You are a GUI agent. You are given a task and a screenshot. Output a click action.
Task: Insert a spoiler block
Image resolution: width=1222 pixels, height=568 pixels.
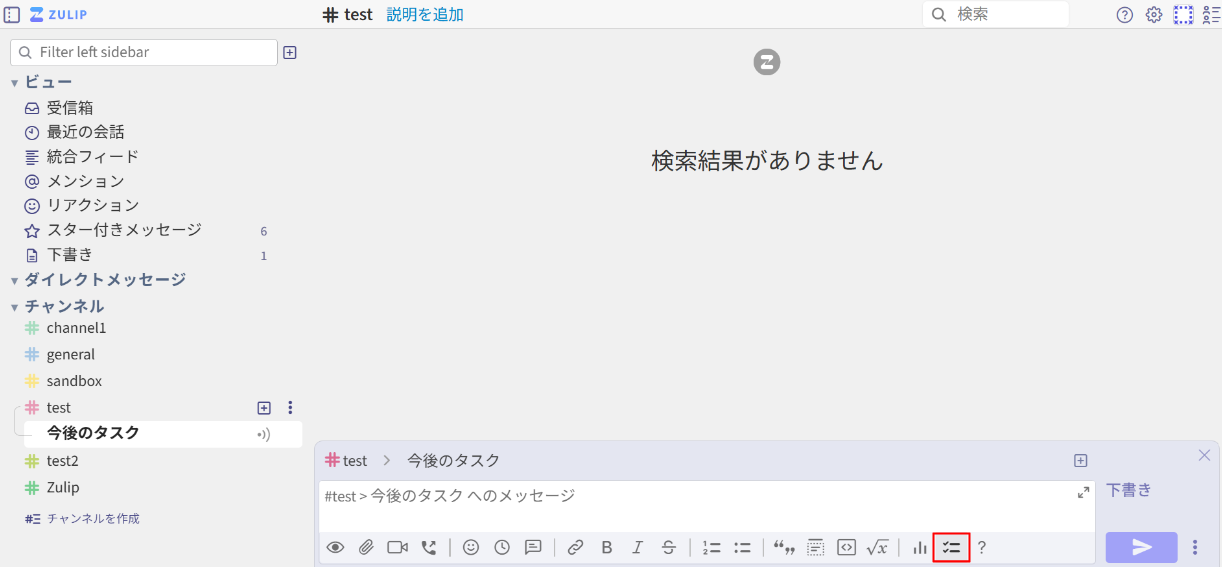(815, 547)
